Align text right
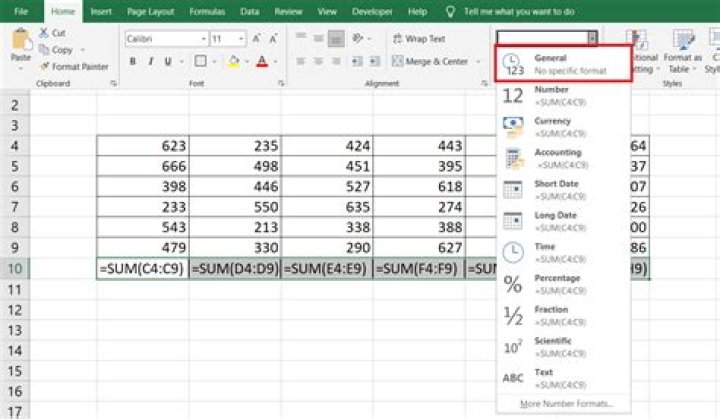Screen dimensions: 720x419 pyautogui.click(x=336, y=61)
